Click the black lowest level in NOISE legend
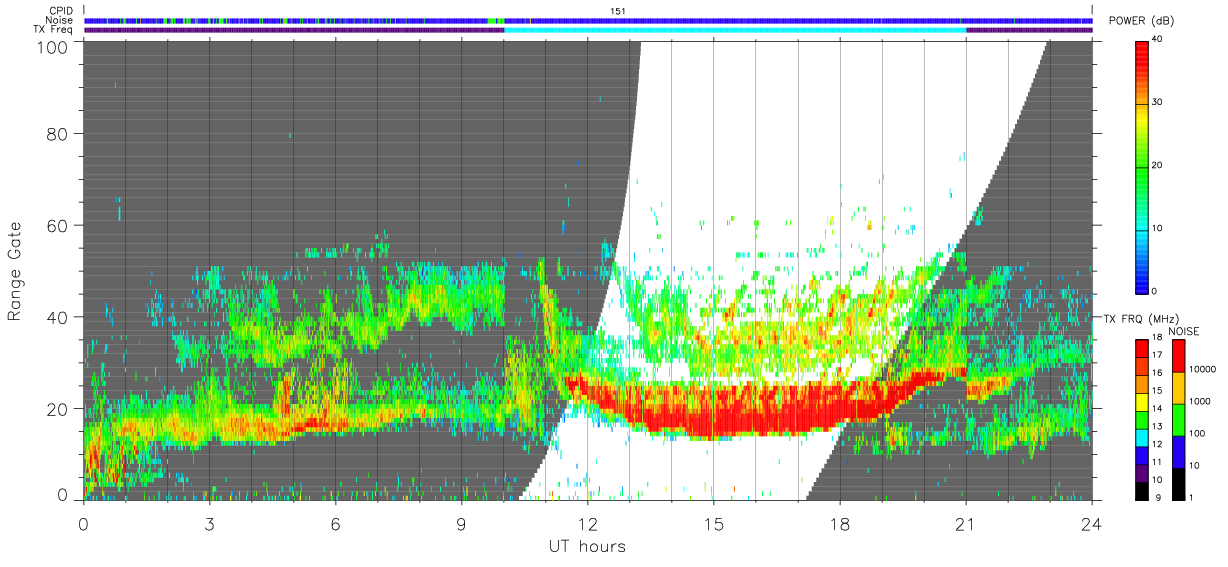This screenshot has width=1228, height=567. coord(1178,484)
